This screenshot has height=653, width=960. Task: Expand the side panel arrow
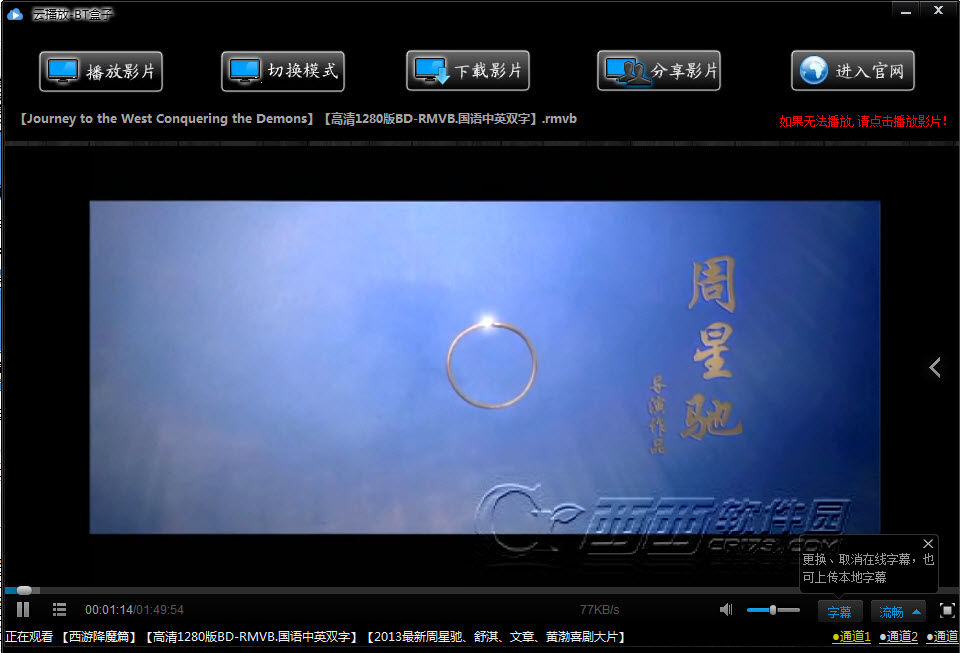pos(935,367)
